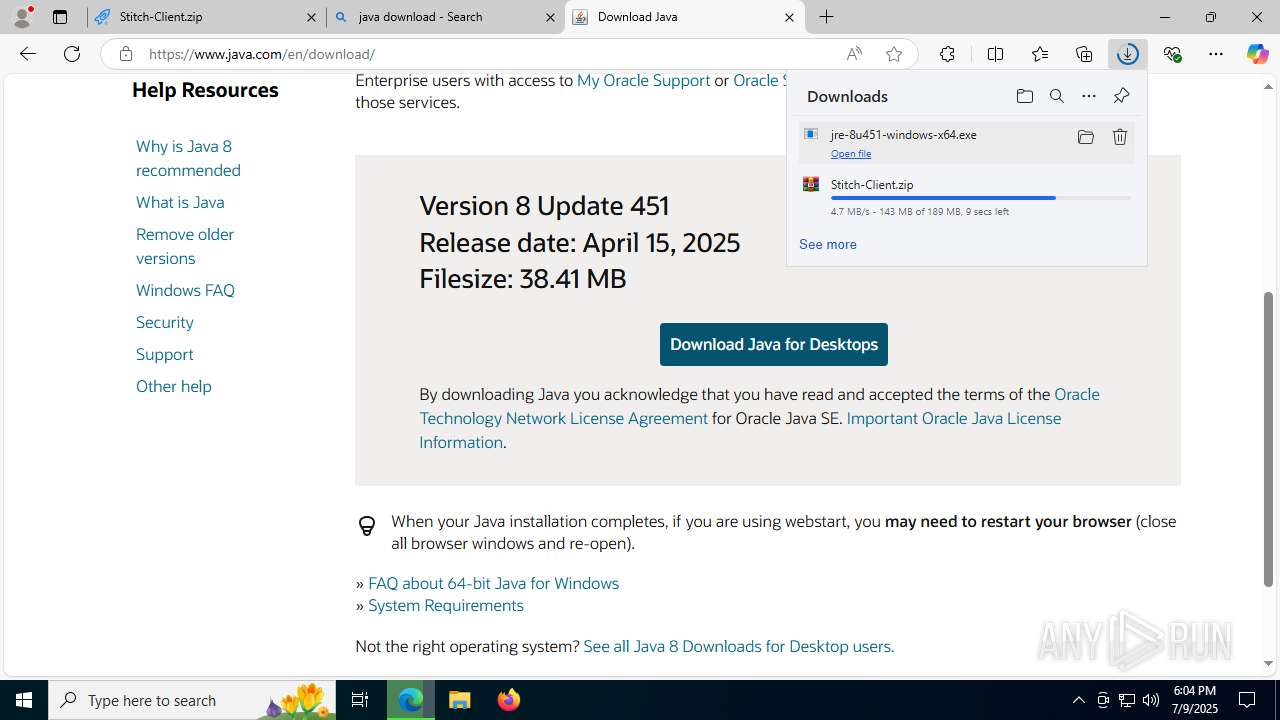Open Security help link
This screenshot has height=720, width=1280.
(165, 322)
